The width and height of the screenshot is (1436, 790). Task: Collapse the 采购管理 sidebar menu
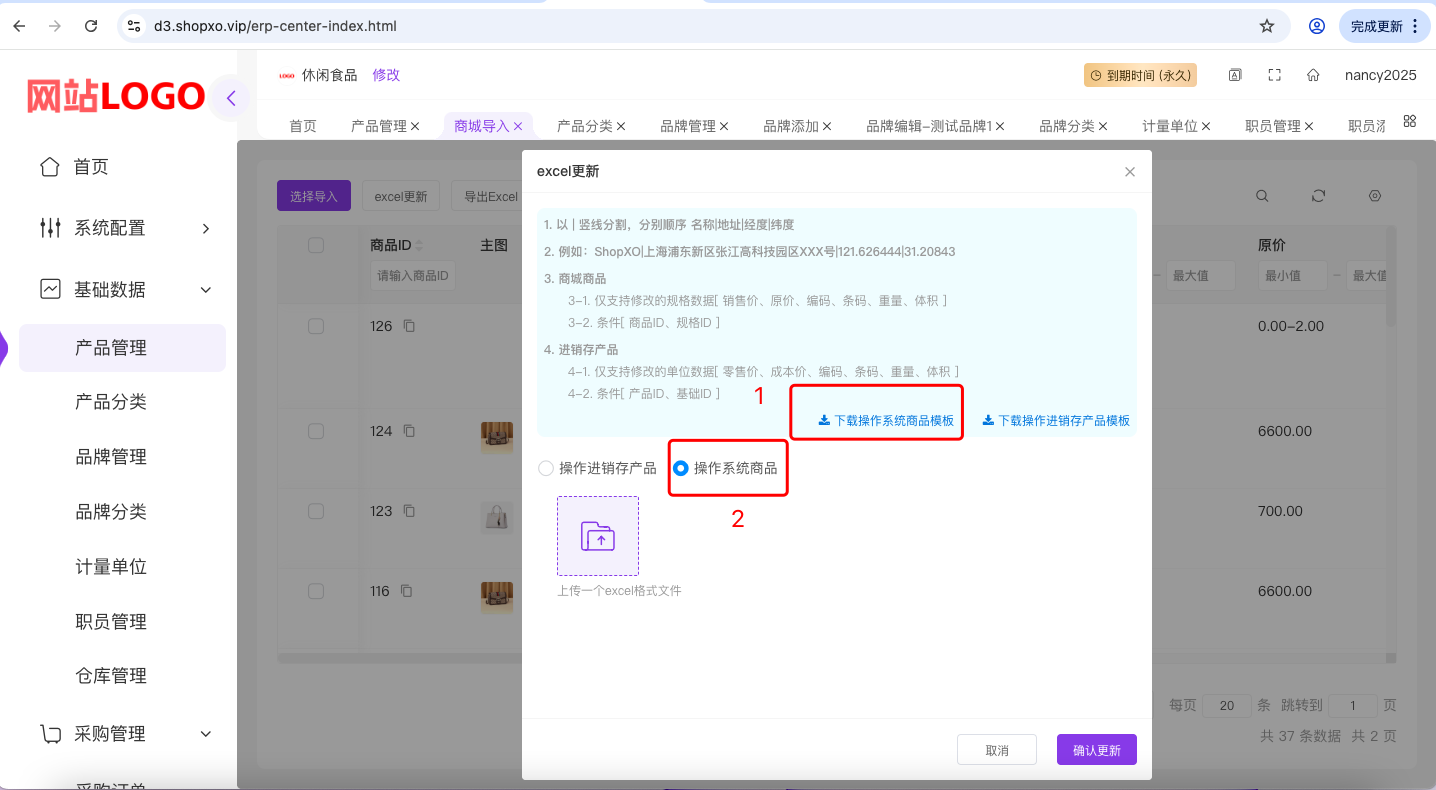124,734
